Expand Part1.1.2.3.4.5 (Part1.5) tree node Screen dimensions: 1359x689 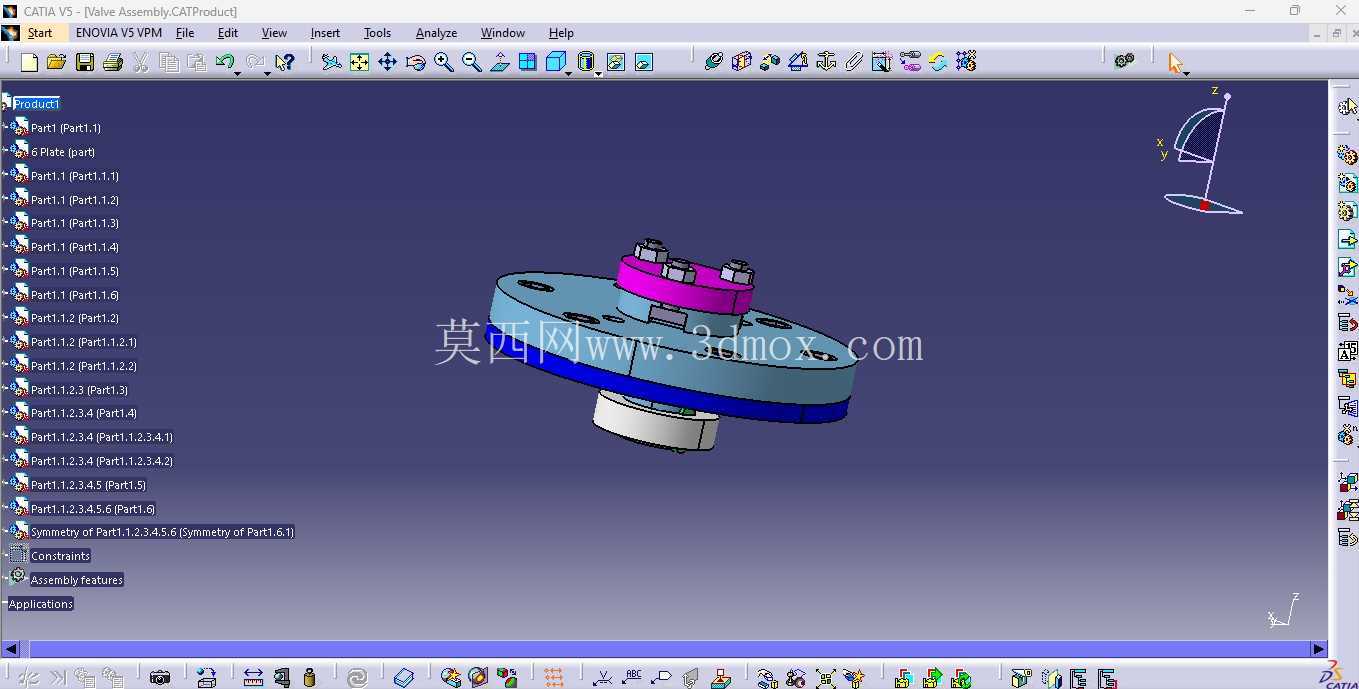(x=5, y=485)
